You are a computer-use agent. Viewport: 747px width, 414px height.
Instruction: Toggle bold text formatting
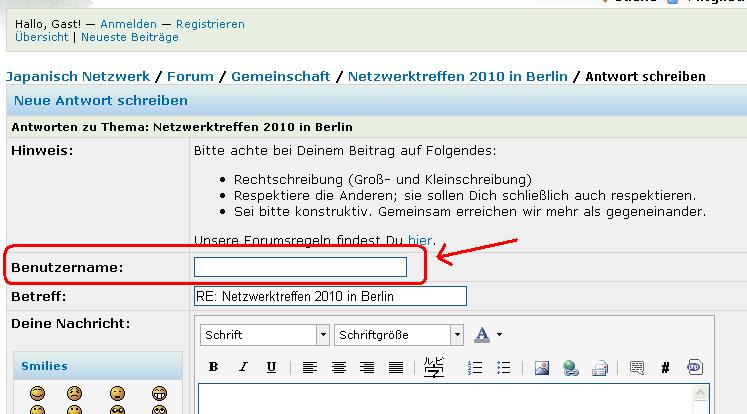point(213,368)
